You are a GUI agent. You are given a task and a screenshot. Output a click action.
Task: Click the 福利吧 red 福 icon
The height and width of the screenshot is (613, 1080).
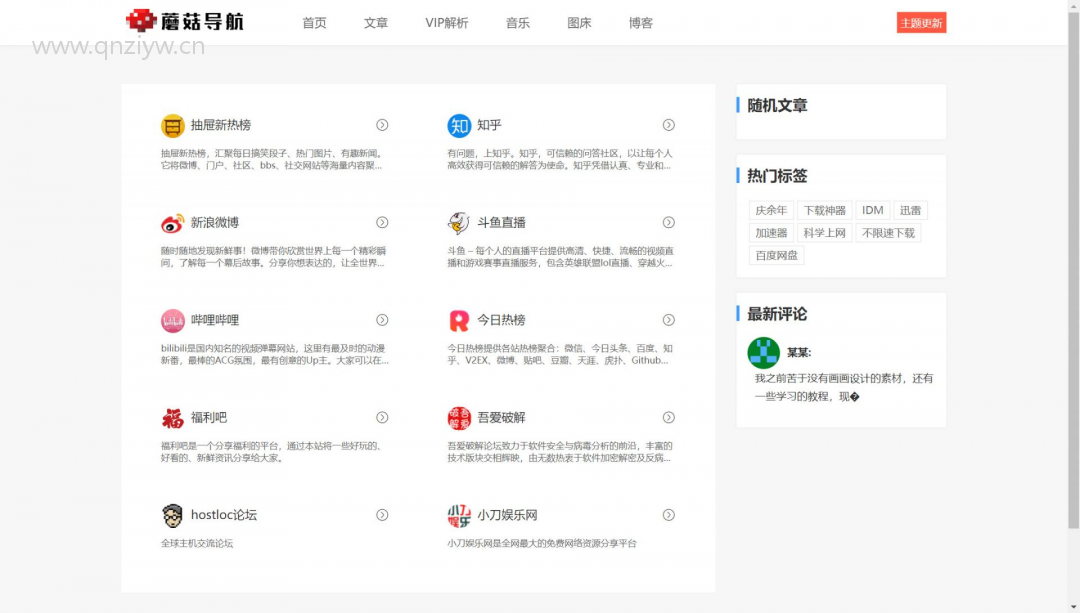(172, 418)
